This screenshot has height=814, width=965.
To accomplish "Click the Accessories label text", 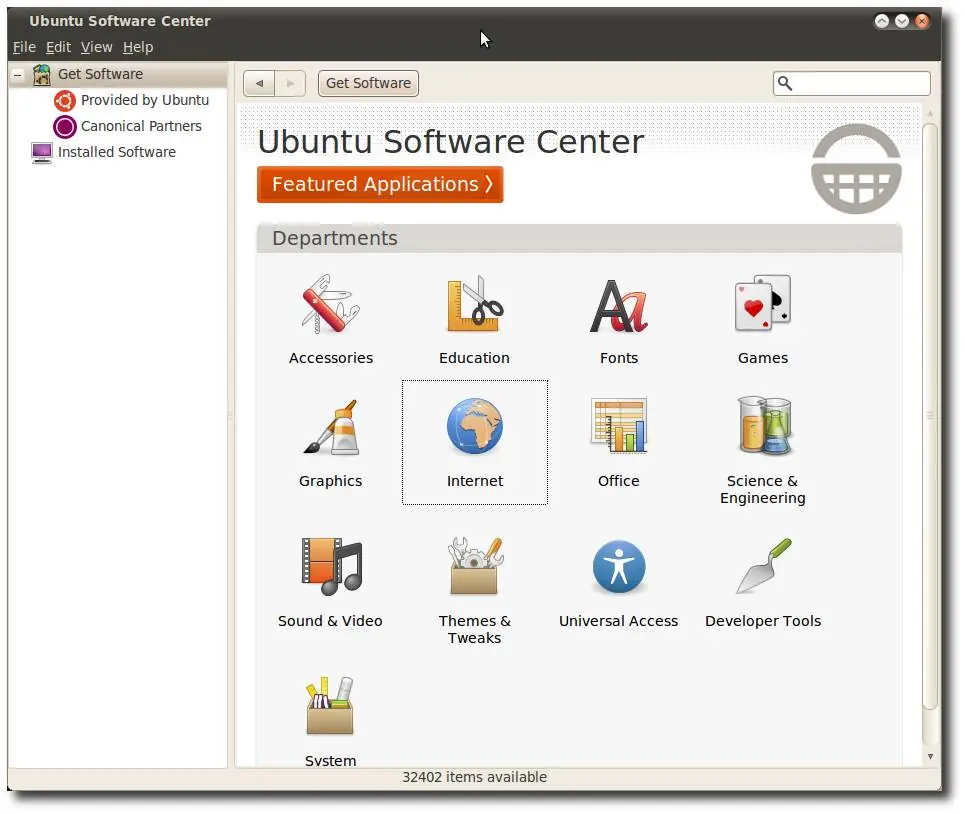I will 331,357.
